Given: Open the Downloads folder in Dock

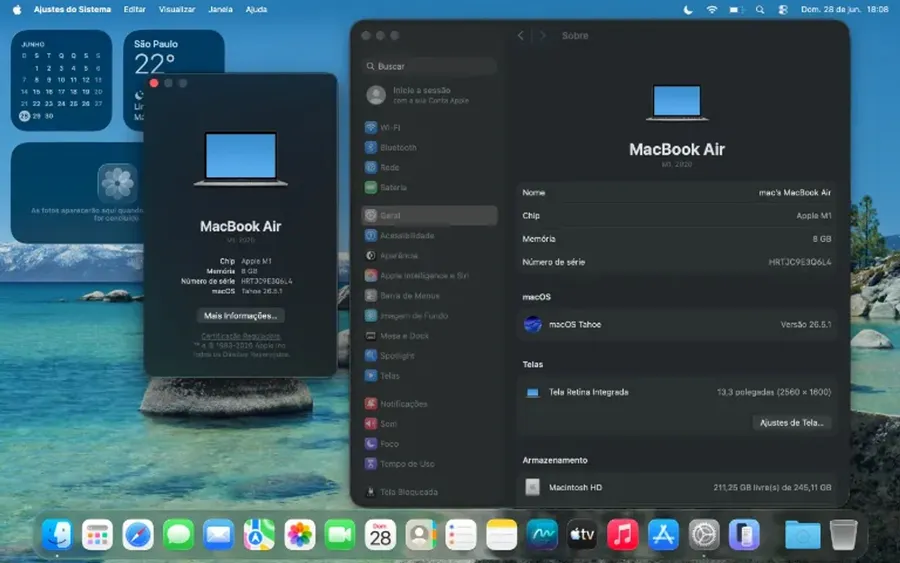Looking at the screenshot, I should point(802,534).
